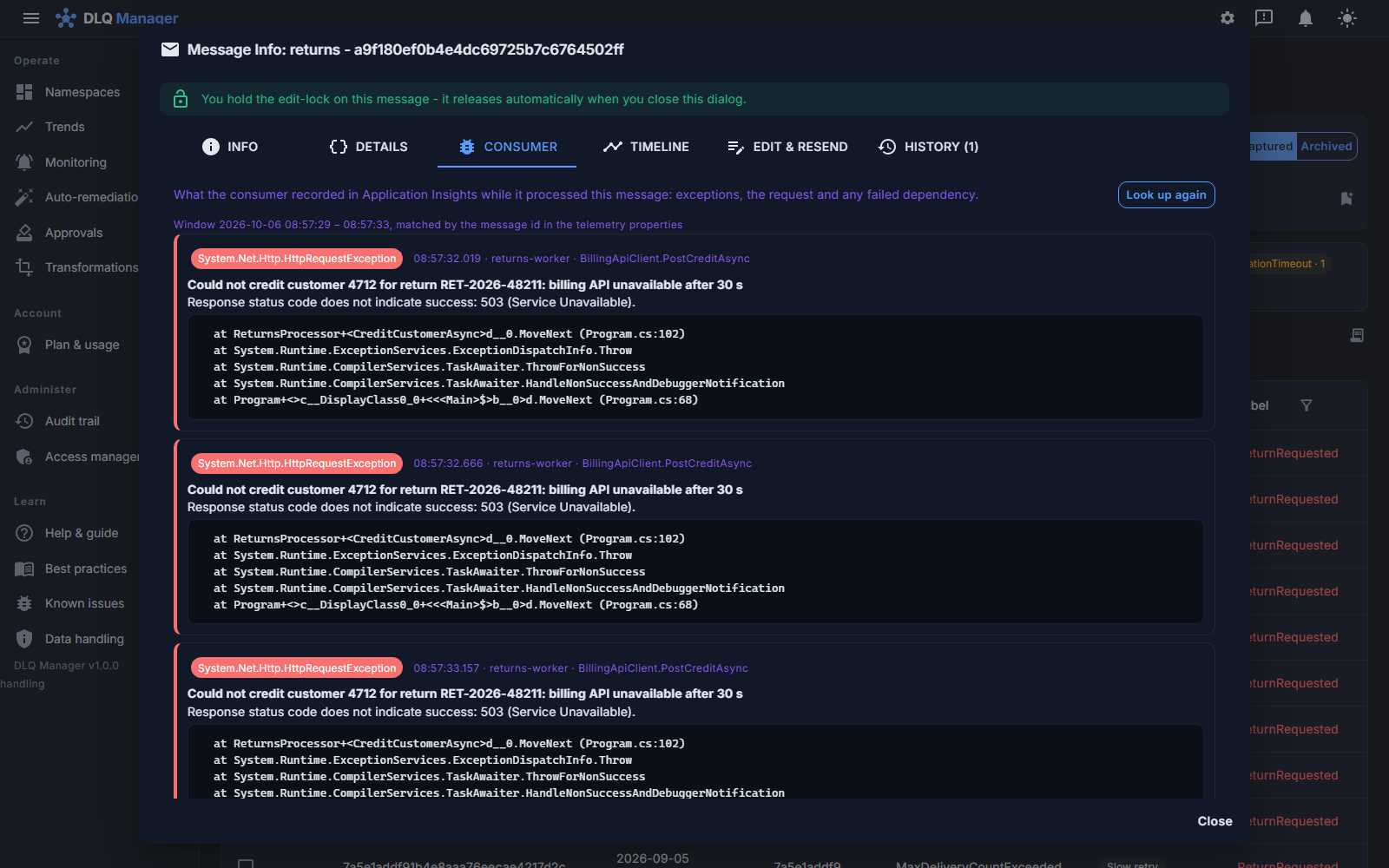Open the HISTORY (1) tab

[x=928, y=147]
